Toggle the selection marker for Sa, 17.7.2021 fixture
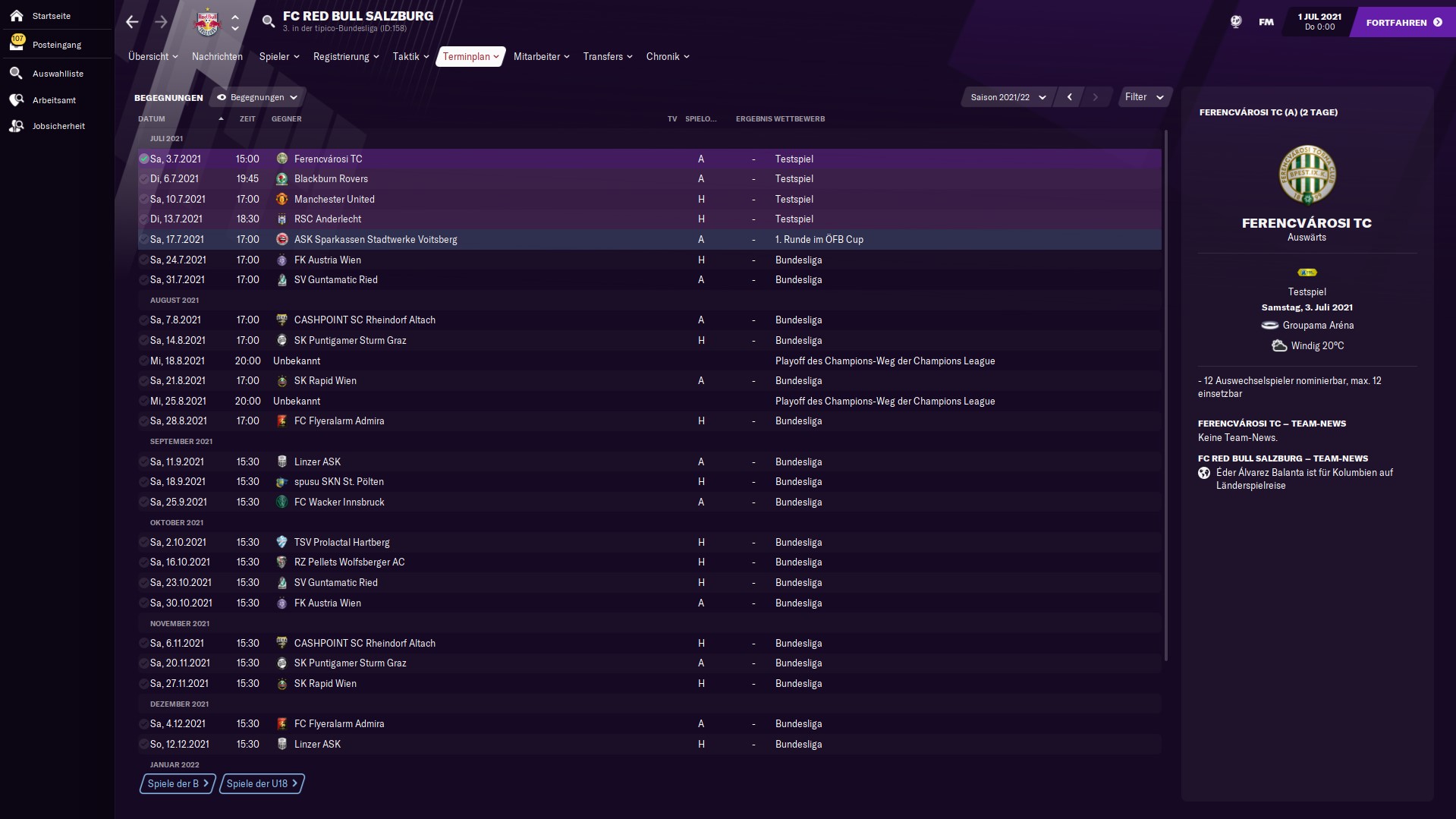1456x819 pixels. pos(143,239)
